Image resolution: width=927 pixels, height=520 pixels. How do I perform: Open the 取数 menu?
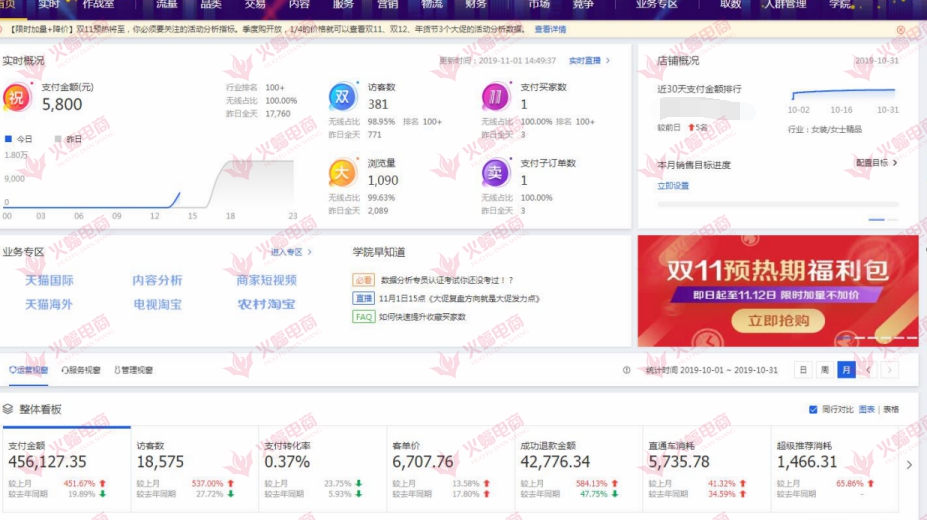731,5
